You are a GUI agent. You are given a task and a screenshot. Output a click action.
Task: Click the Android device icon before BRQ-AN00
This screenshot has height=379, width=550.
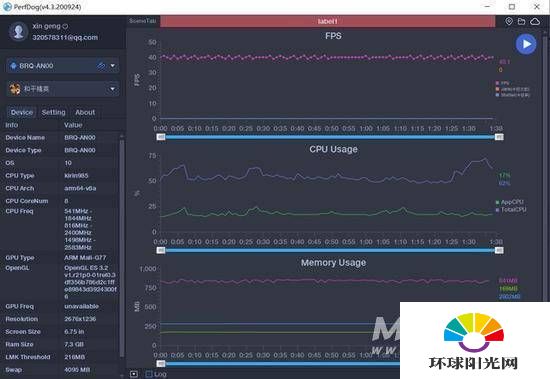(x=13, y=66)
